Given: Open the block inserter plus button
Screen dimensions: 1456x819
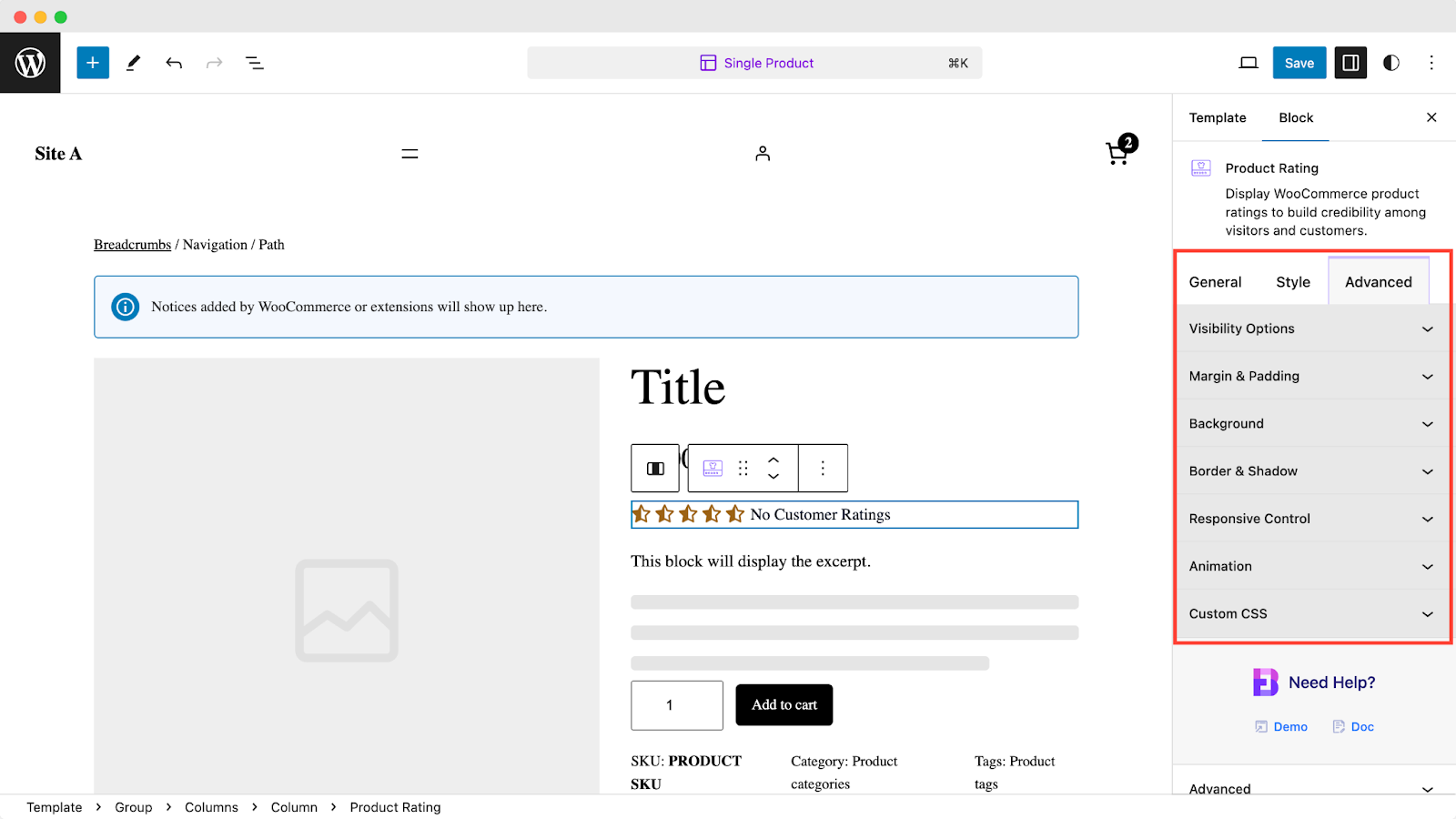Looking at the screenshot, I should tap(93, 63).
